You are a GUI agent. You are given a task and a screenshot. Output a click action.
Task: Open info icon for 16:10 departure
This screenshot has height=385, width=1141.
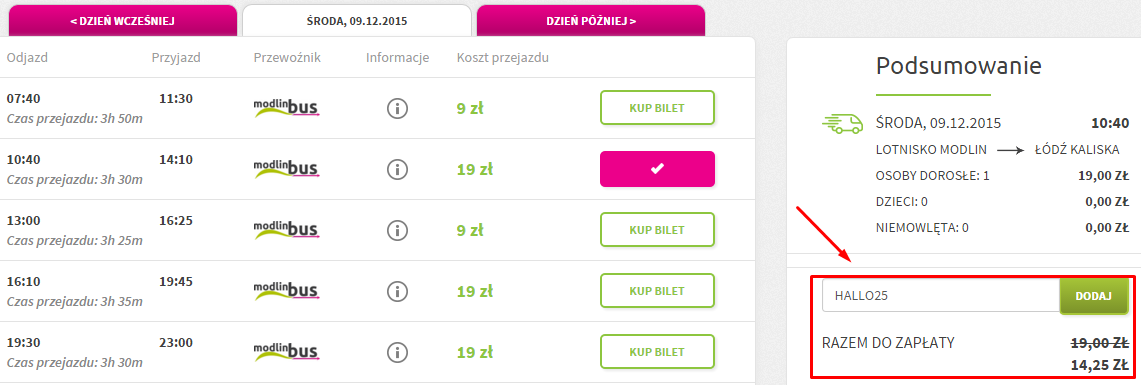coord(397,291)
